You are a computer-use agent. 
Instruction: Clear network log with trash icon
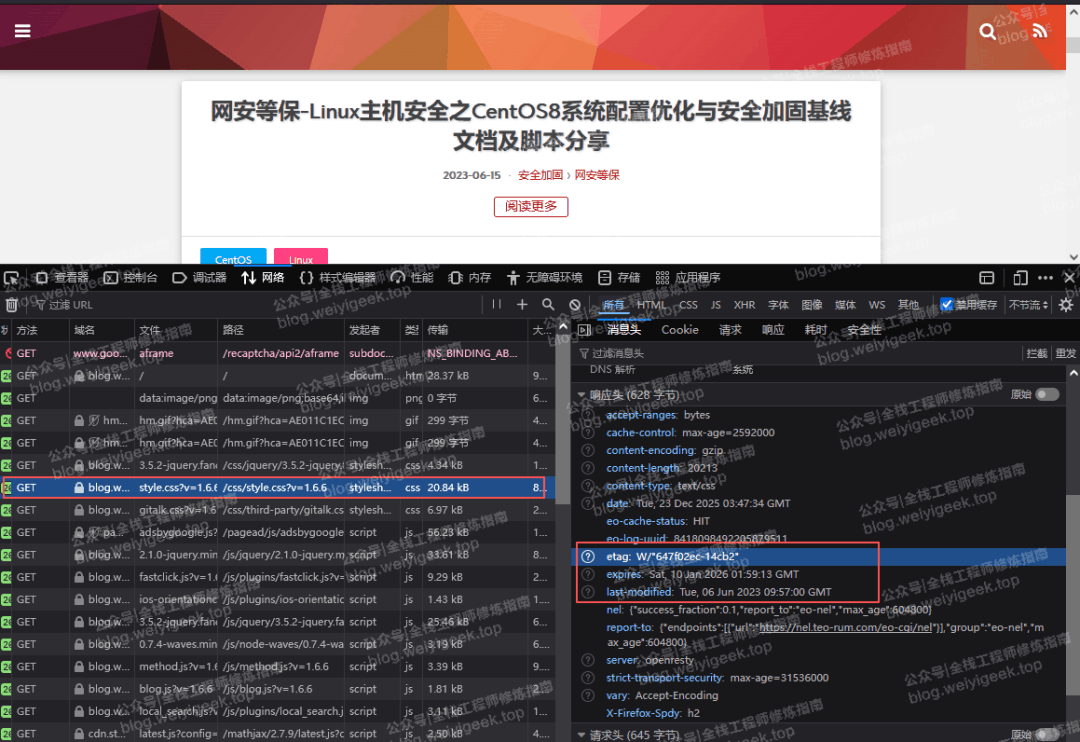pos(12,305)
